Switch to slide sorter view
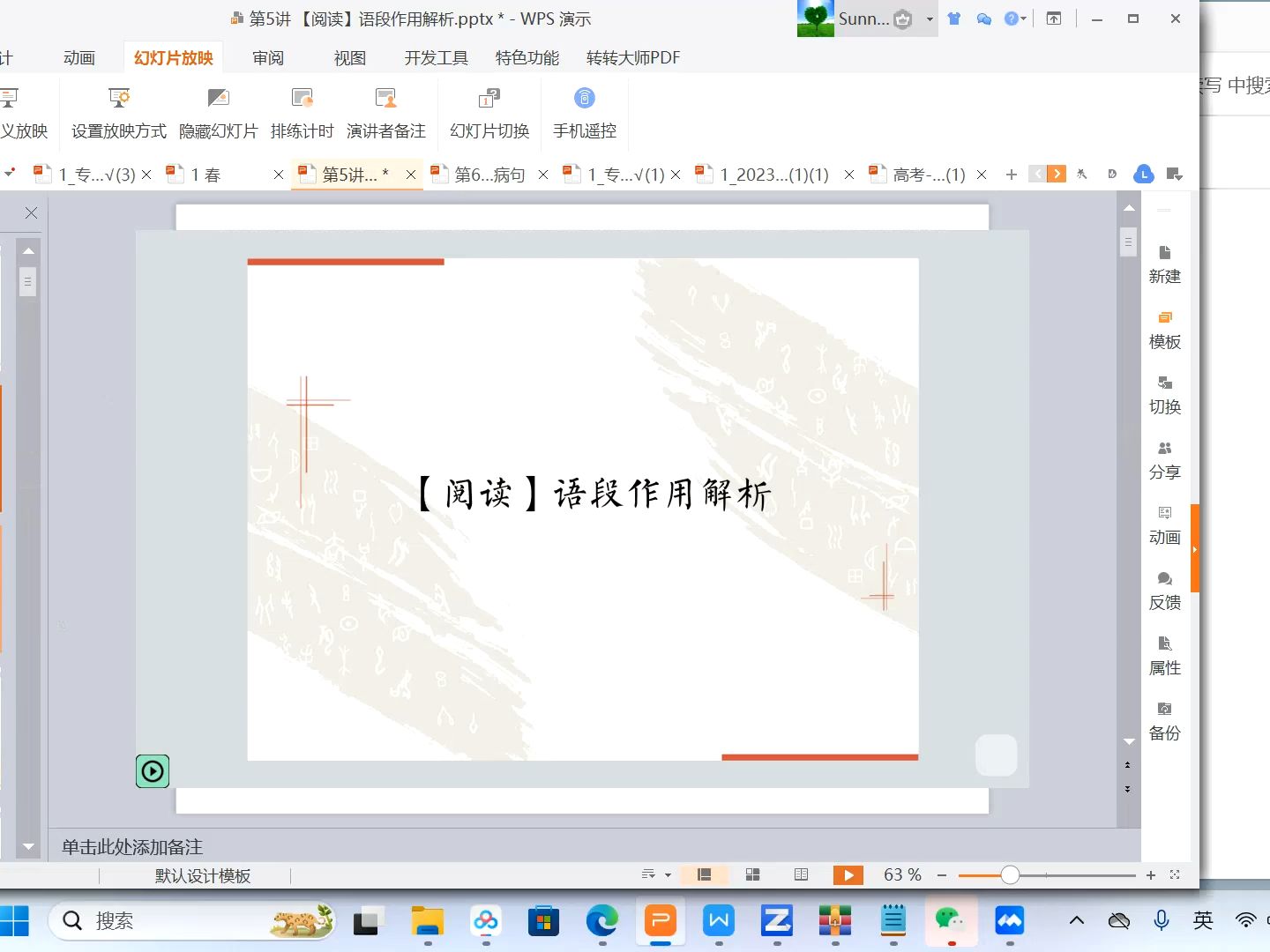Image resolution: width=1270 pixels, height=952 pixels. (752, 874)
